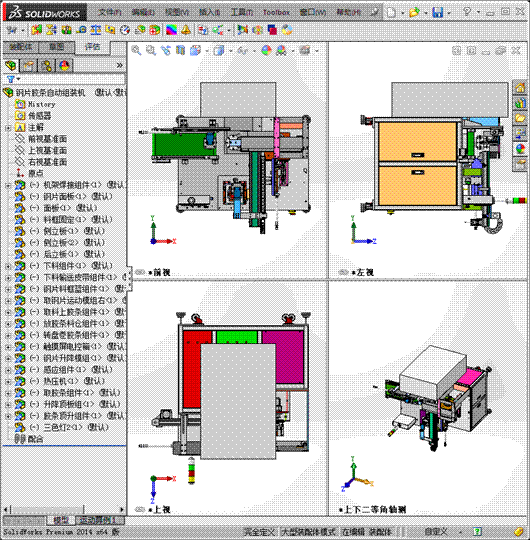Select the FeatureManager design tree tab
This screenshot has width=530, height=540.
(10, 65)
